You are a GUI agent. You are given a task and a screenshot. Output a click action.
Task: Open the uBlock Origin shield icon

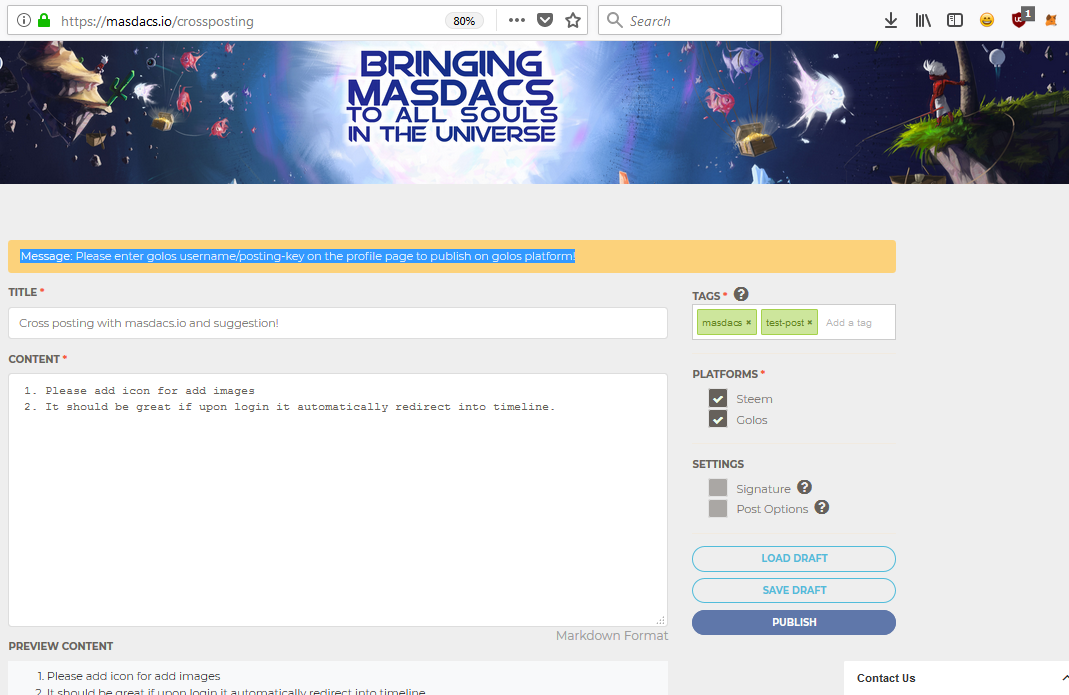(x=1019, y=20)
